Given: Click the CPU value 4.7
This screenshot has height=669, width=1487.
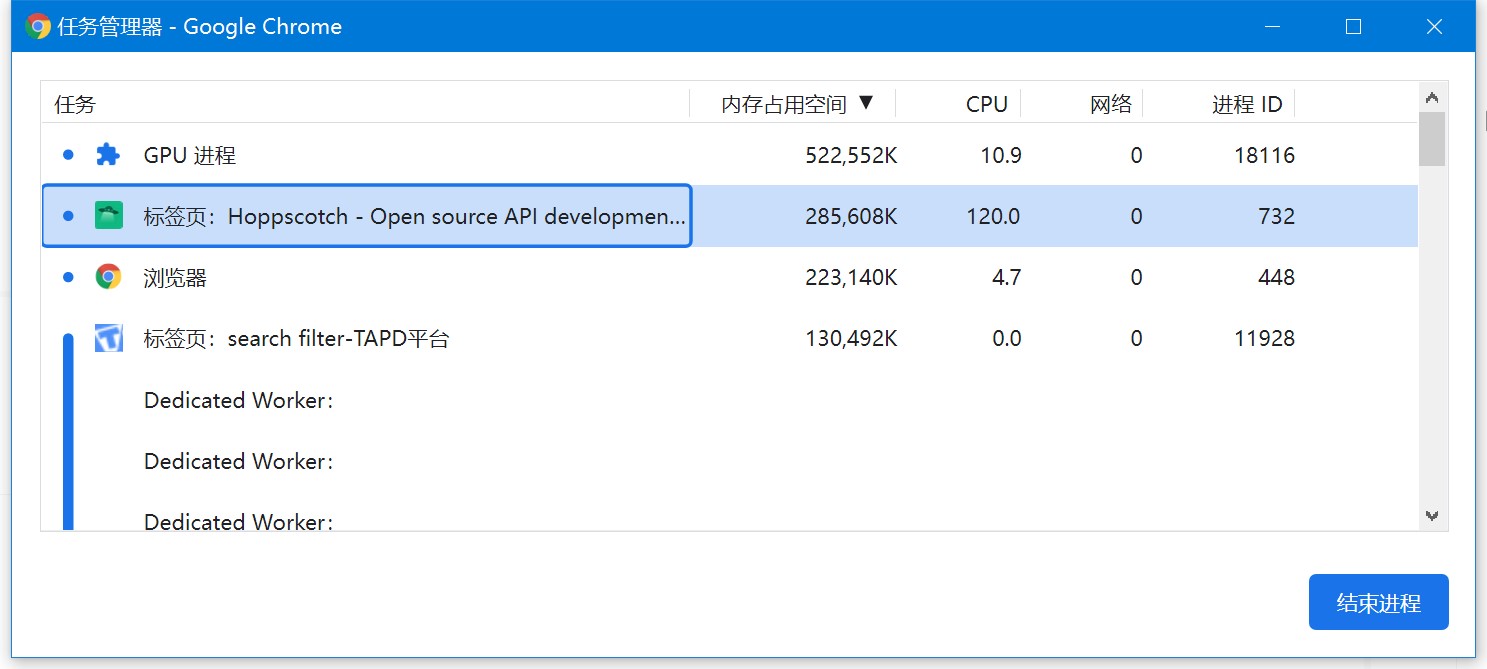Looking at the screenshot, I should click(1006, 277).
